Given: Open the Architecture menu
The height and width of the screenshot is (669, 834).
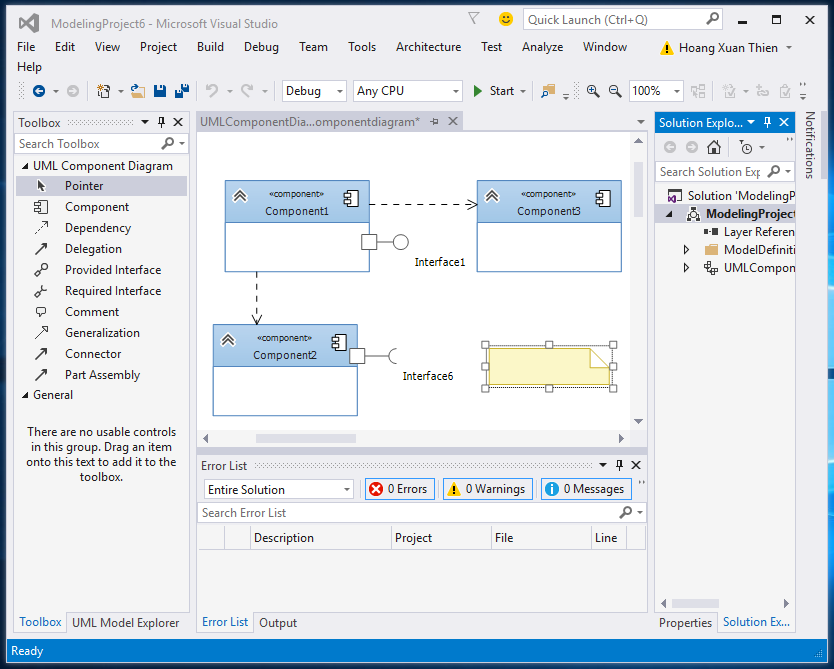Looking at the screenshot, I should (x=428, y=46).
